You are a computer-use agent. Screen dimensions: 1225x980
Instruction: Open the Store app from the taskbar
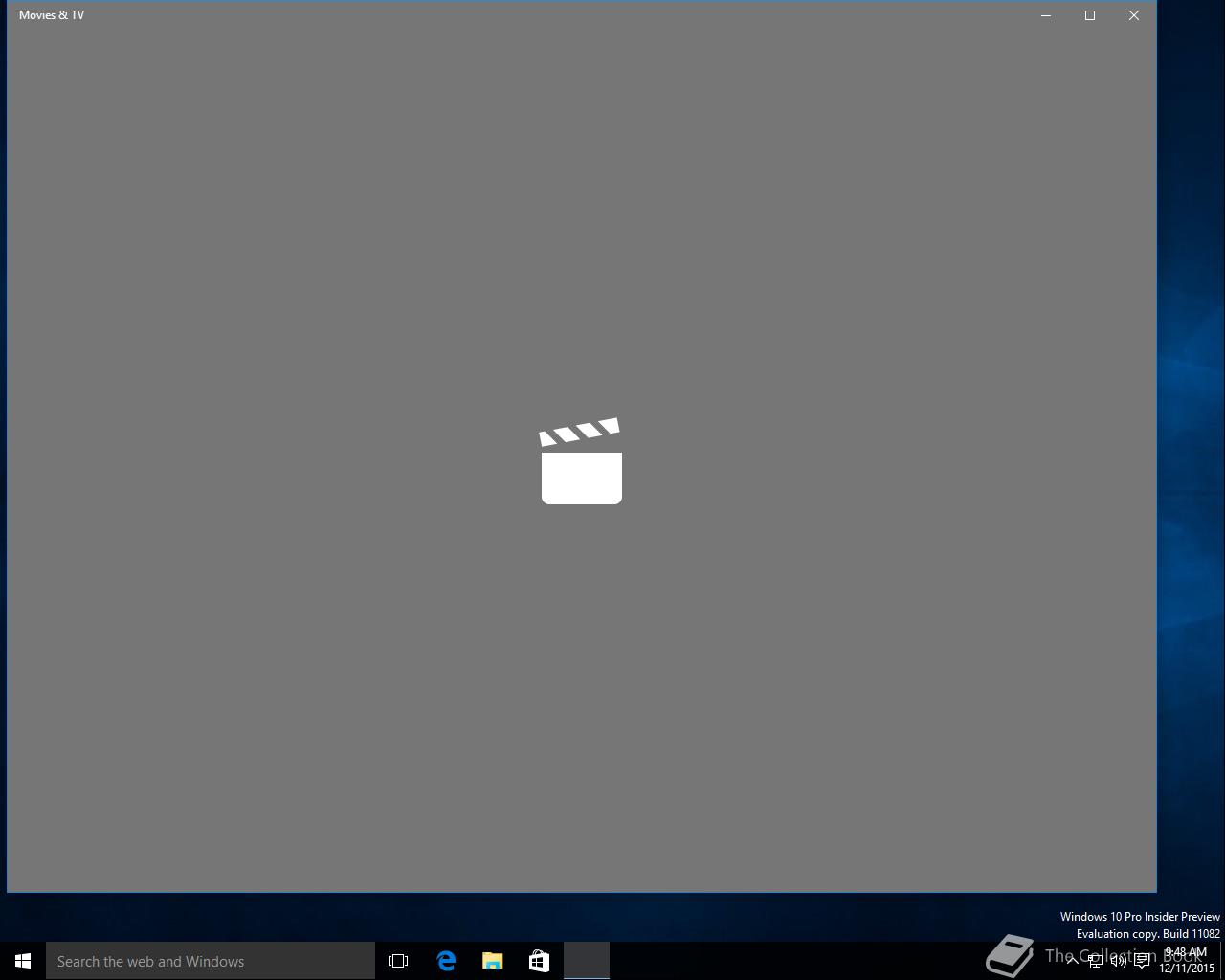point(539,961)
